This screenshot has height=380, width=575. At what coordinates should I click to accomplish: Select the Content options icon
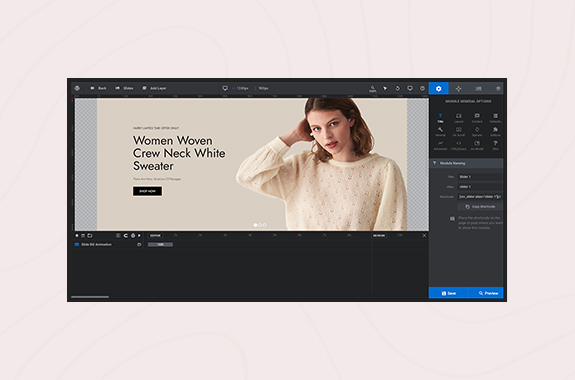point(477,118)
